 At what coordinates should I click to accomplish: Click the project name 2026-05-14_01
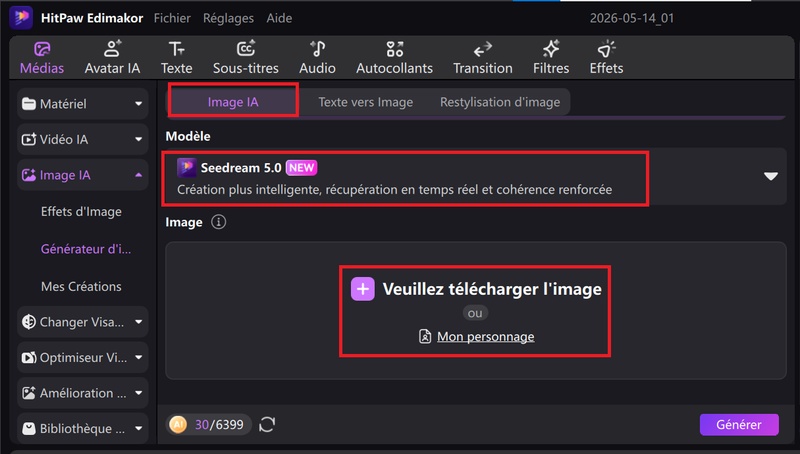click(632, 18)
